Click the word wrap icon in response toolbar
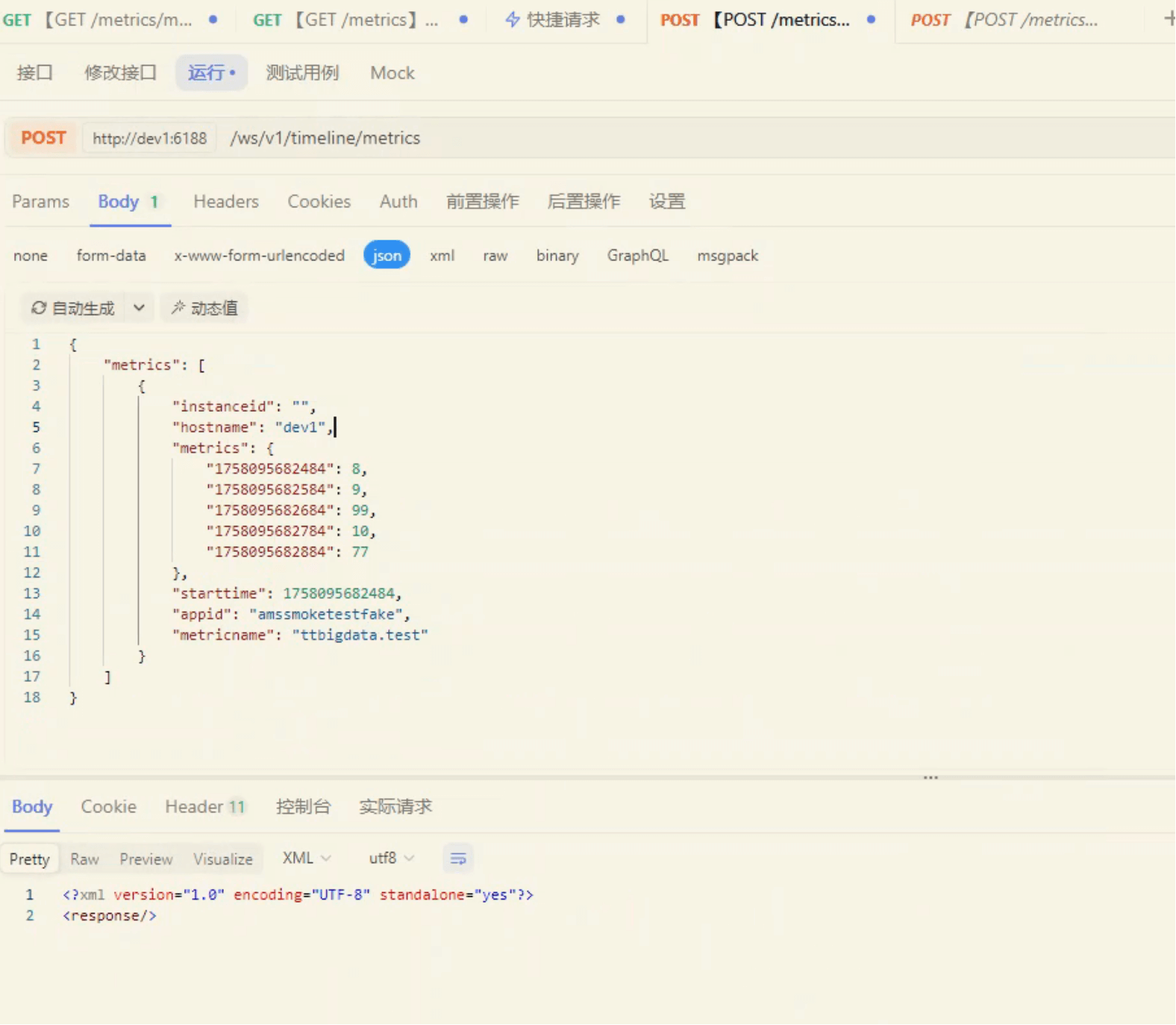 (x=458, y=859)
